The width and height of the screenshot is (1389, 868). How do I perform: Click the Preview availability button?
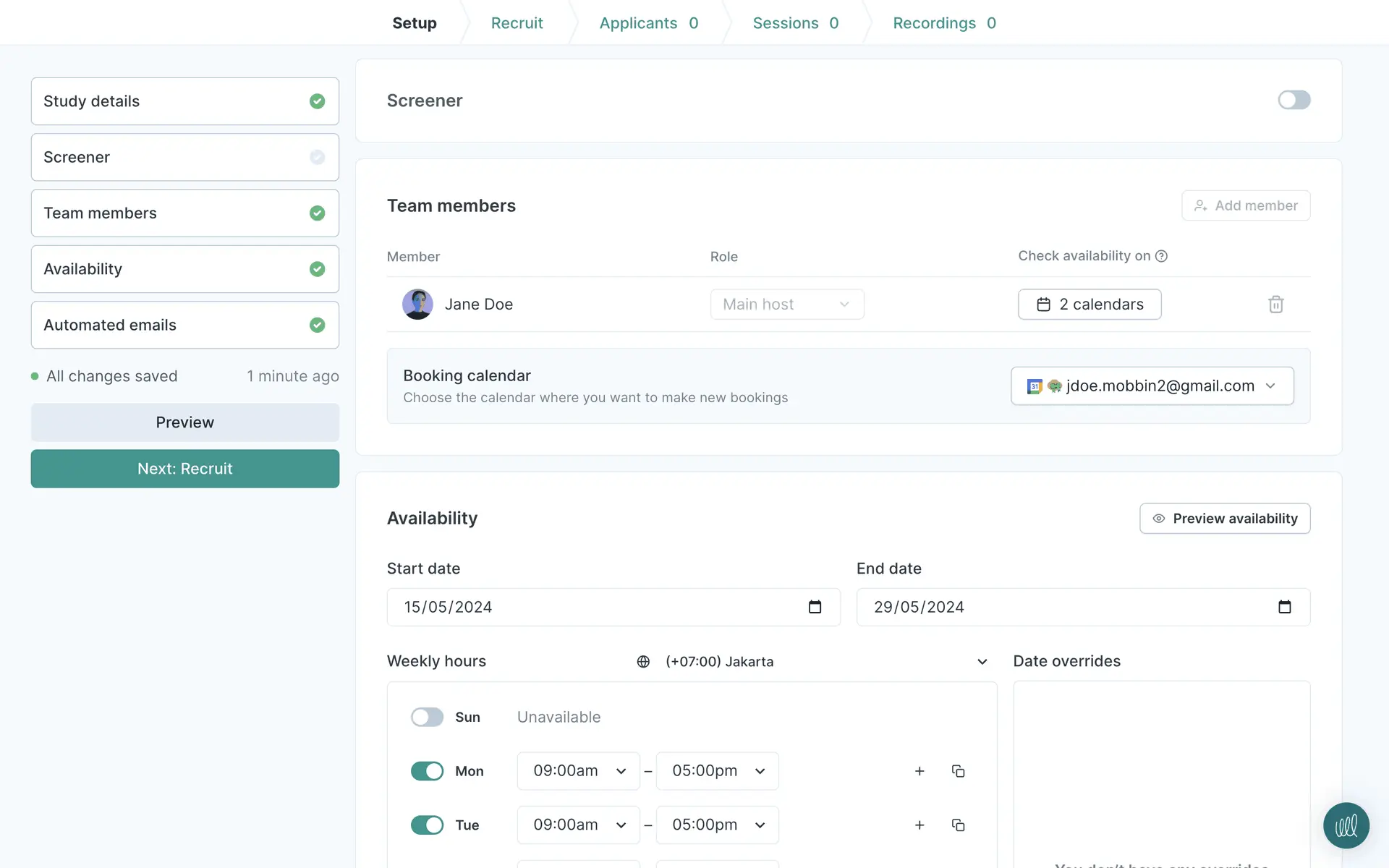(x=1224, y=519)
